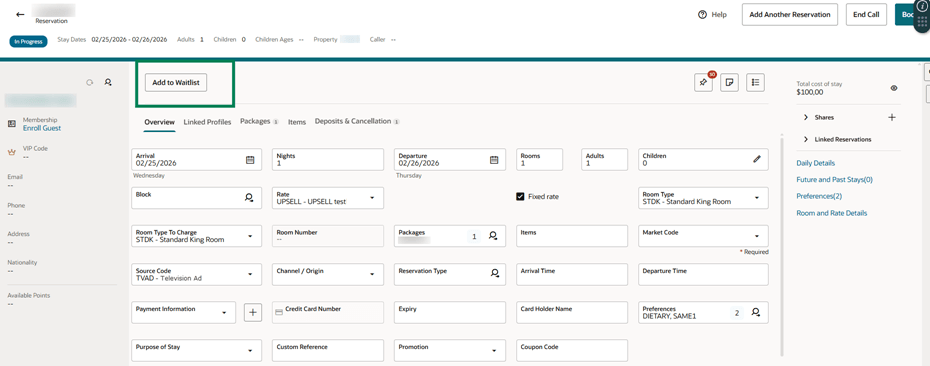Image resolution: width=930 pixels, height=366 pixels.
Task: Add payment method with plus button
Action: click(x=253, y=312)
